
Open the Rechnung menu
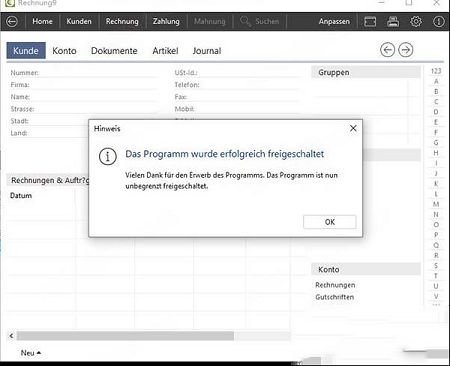[x=122, y=22]
